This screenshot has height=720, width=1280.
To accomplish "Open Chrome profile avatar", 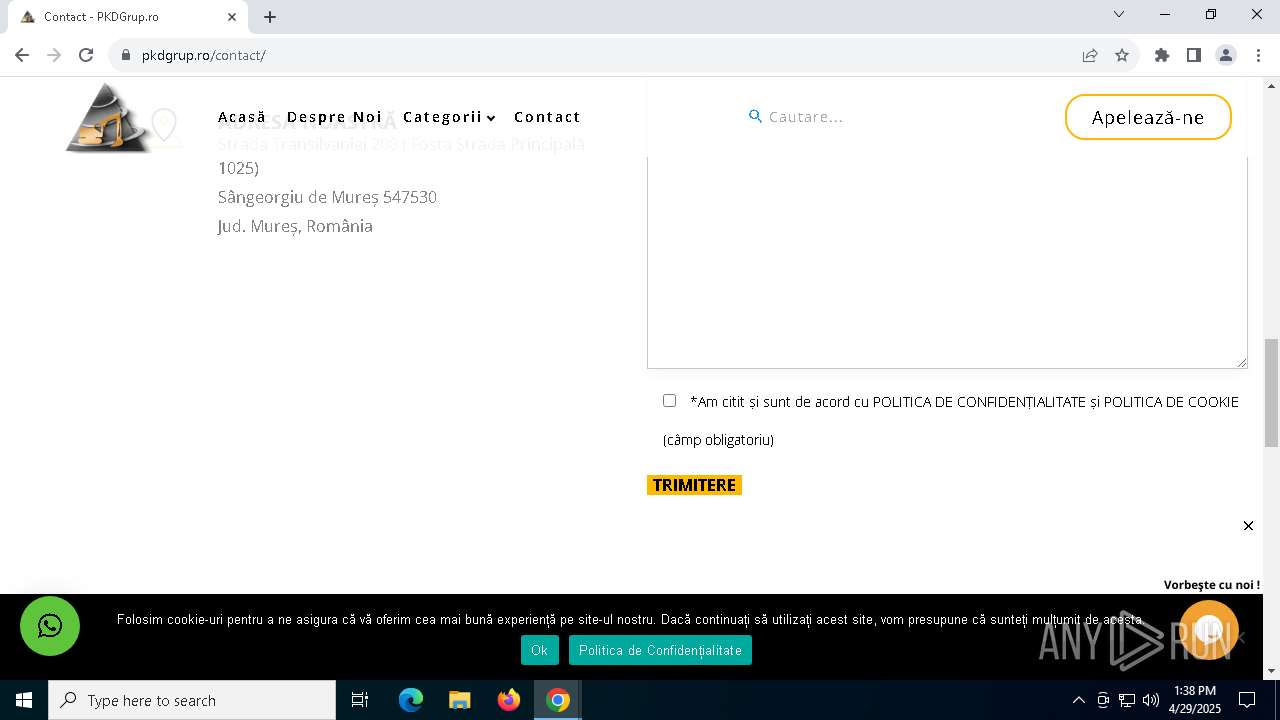I will pos(1226,55).
